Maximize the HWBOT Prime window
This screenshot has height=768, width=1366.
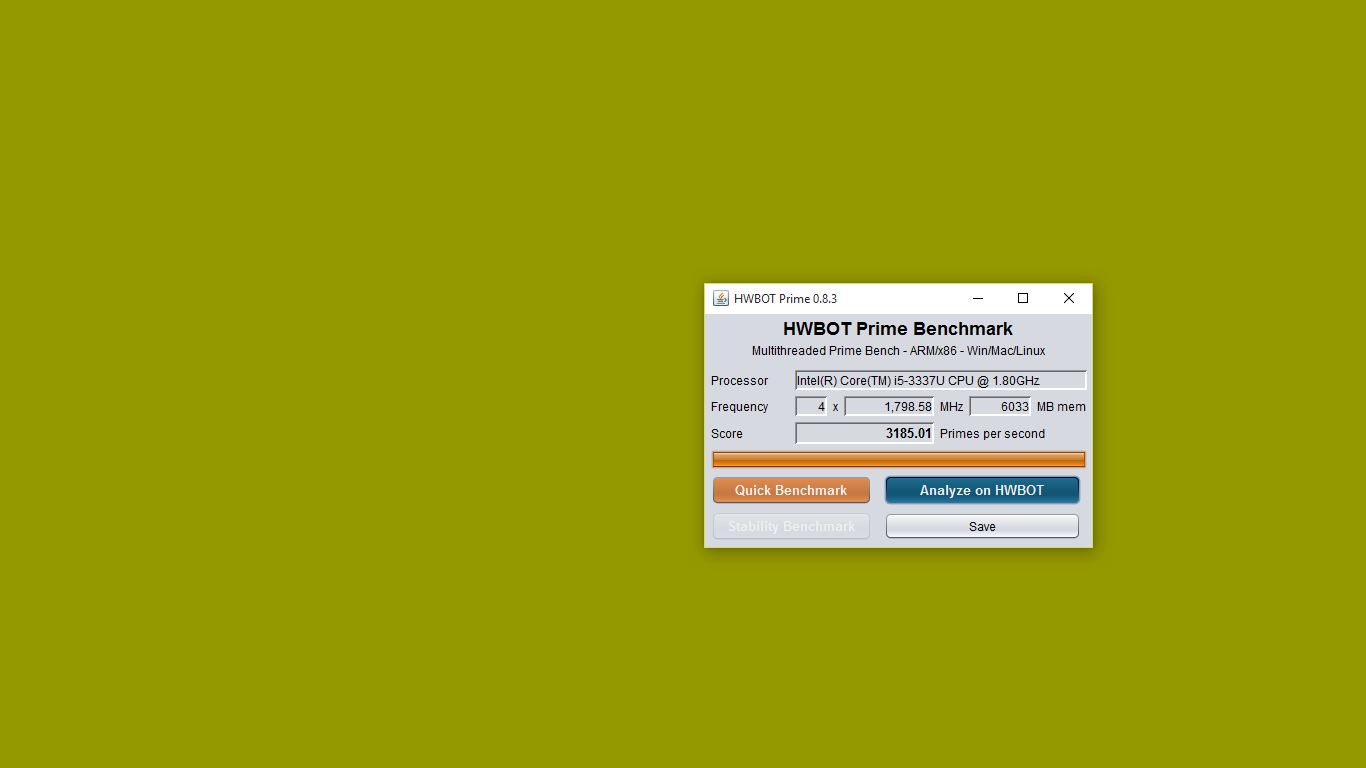click(x=1023, y=298)
